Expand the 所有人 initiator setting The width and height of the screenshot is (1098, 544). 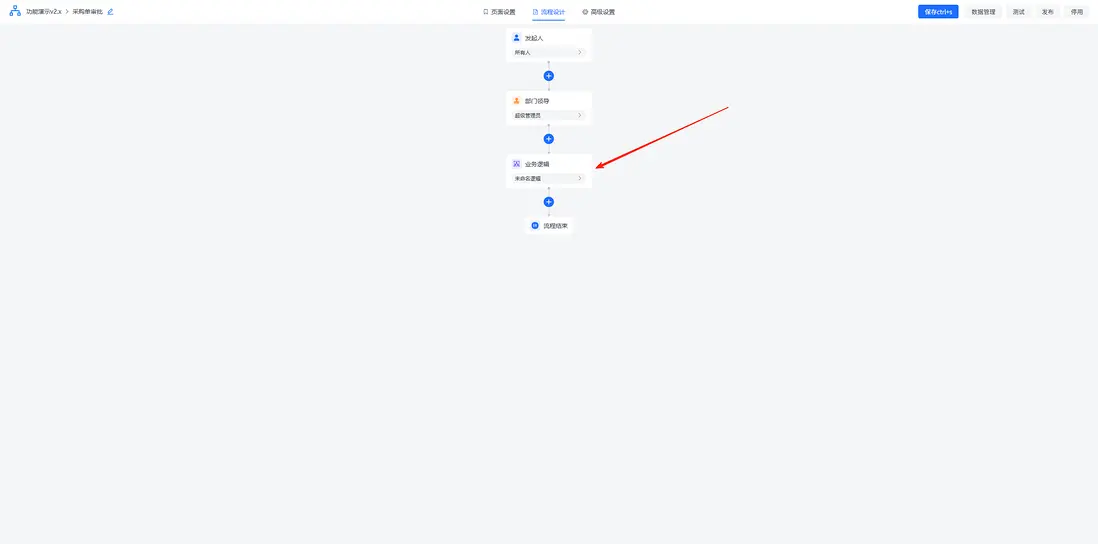click(x=549, y=53)
